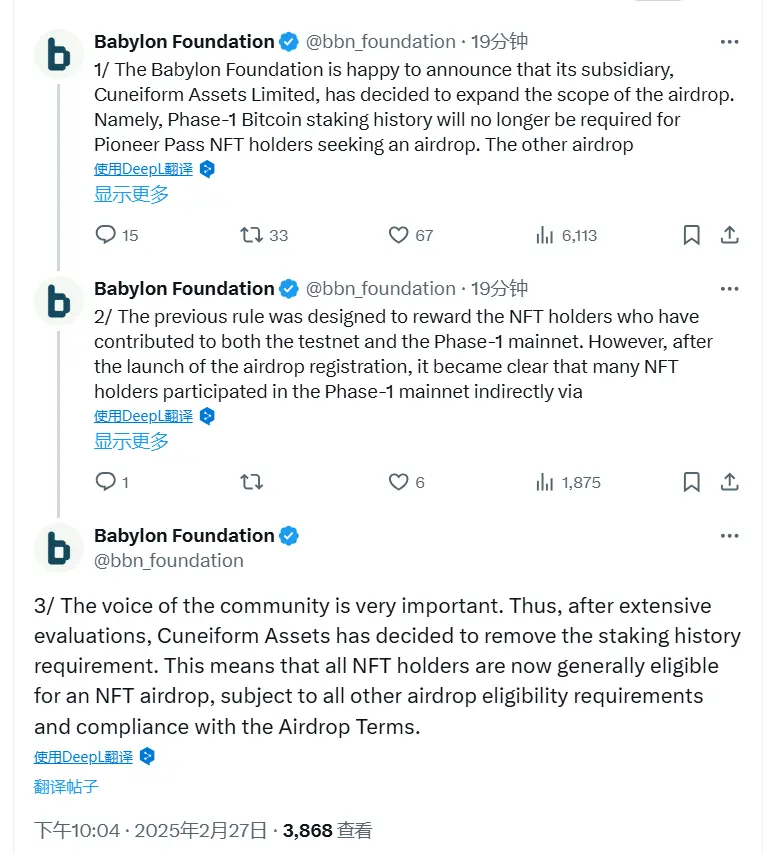Click the reply icon showing 1 comment

tap(104, 481)
